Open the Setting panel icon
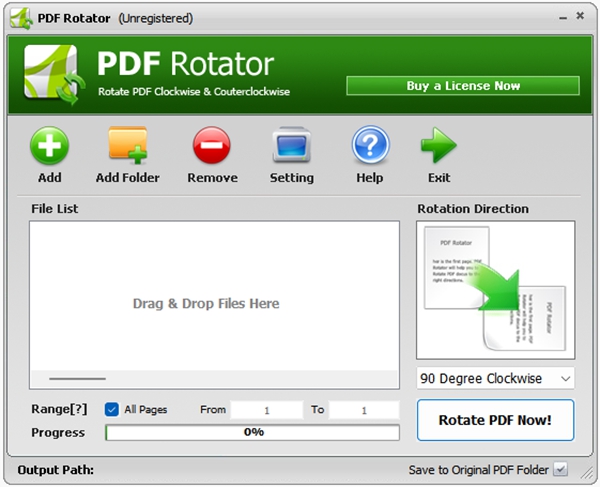Viewport: 600px width, 487px height. pyautogui.click(x=291, y=148)
